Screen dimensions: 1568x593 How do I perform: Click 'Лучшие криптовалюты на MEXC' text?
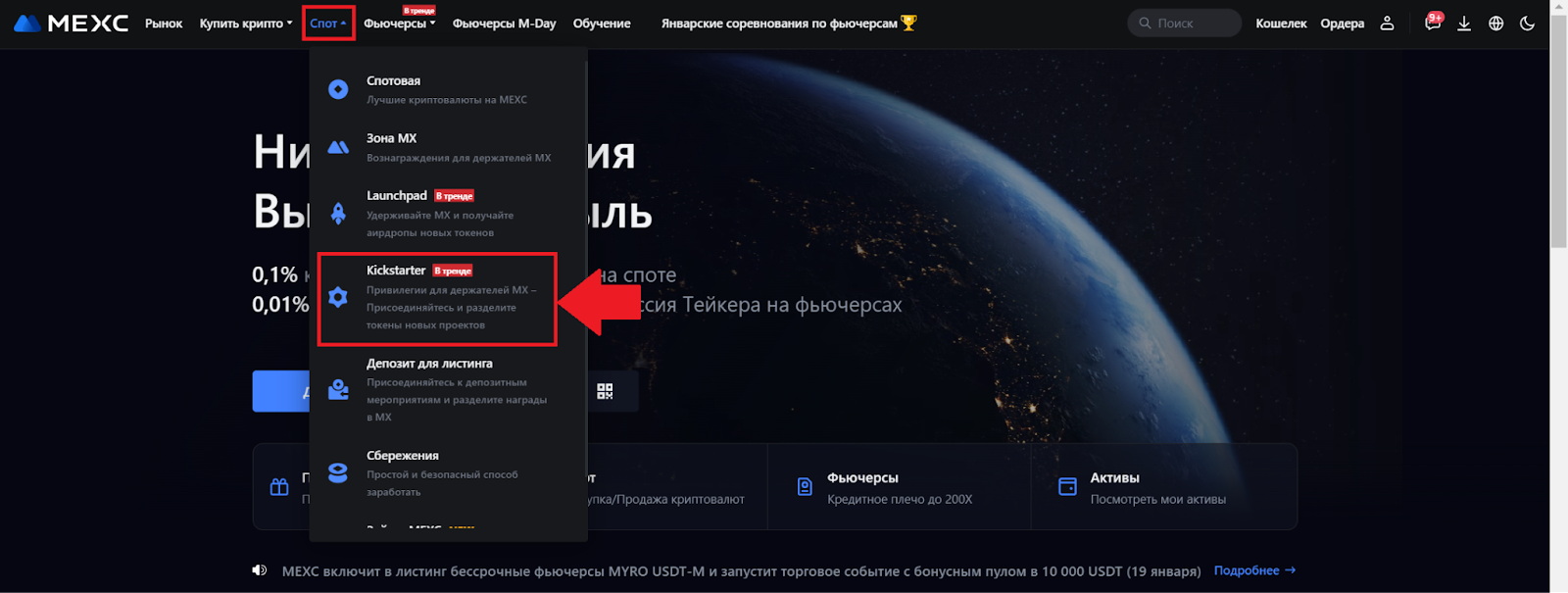(447, 100)
